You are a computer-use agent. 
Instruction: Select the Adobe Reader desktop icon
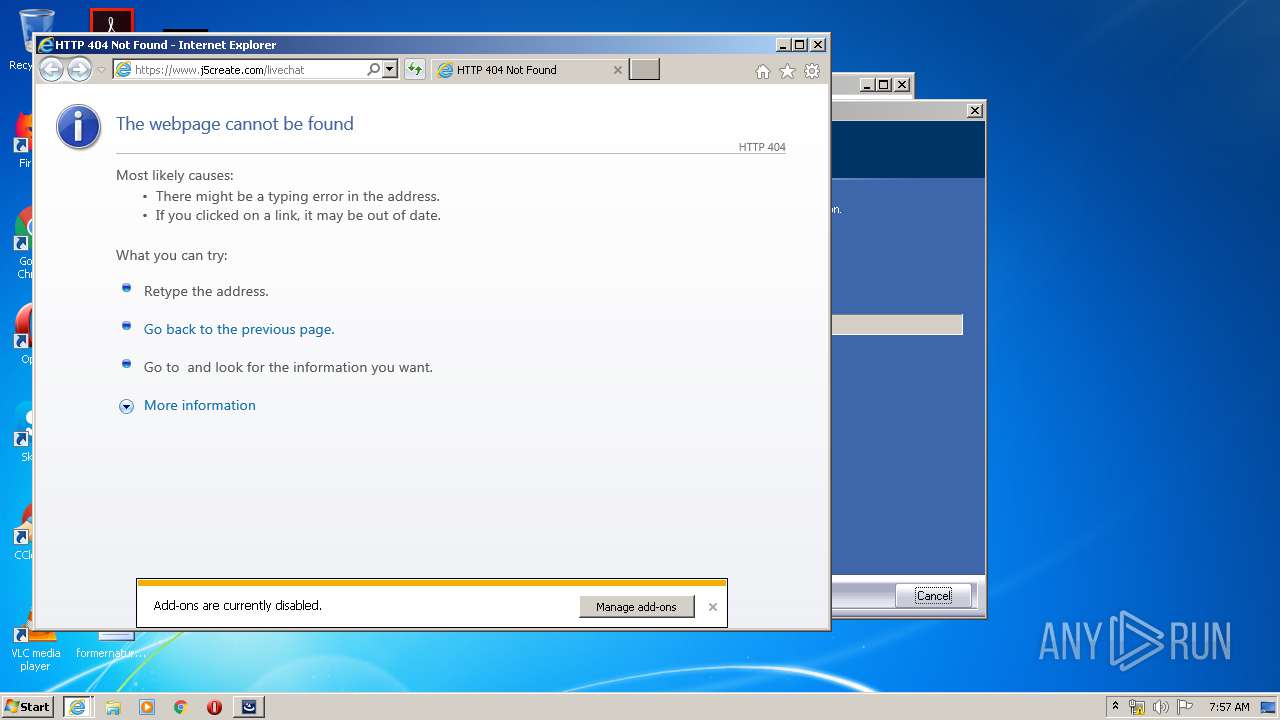point(112,22)
